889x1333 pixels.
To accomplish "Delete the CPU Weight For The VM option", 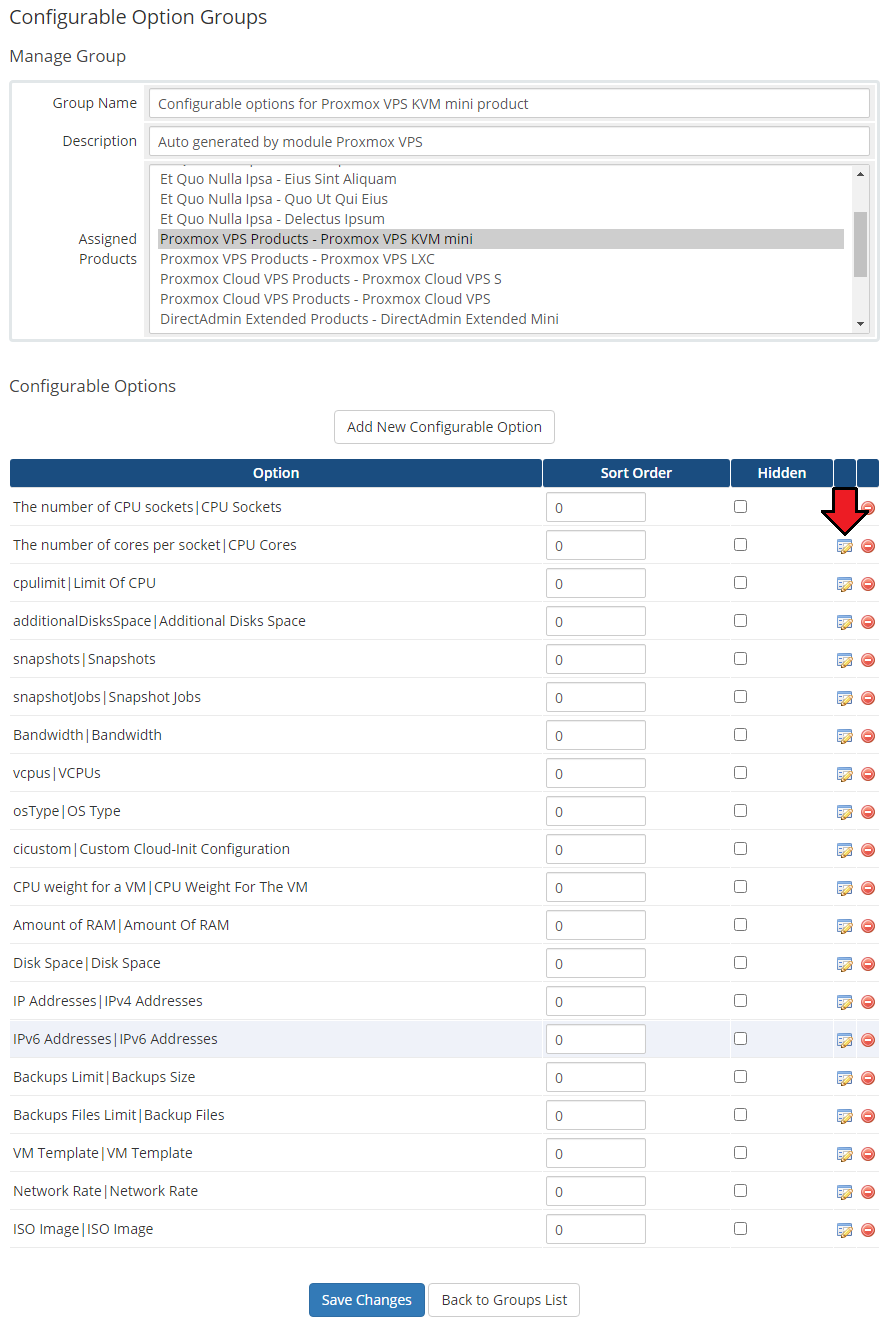I will click(x=868, y=888).
